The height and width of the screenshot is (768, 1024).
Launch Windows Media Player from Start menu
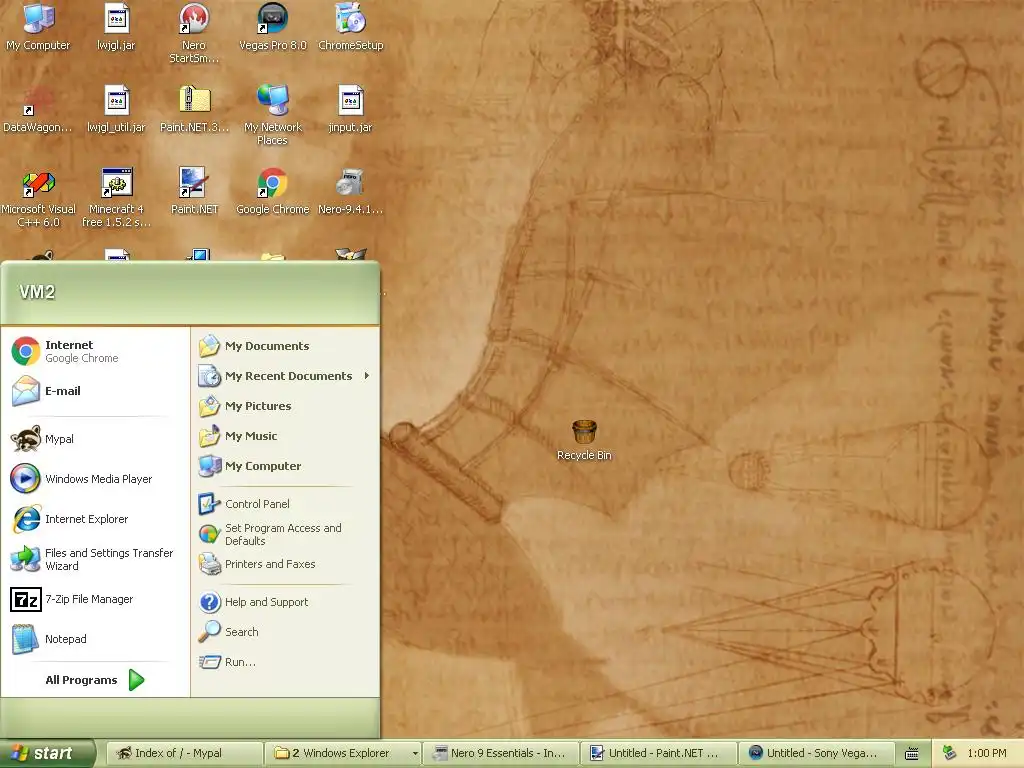coord(95,479)
